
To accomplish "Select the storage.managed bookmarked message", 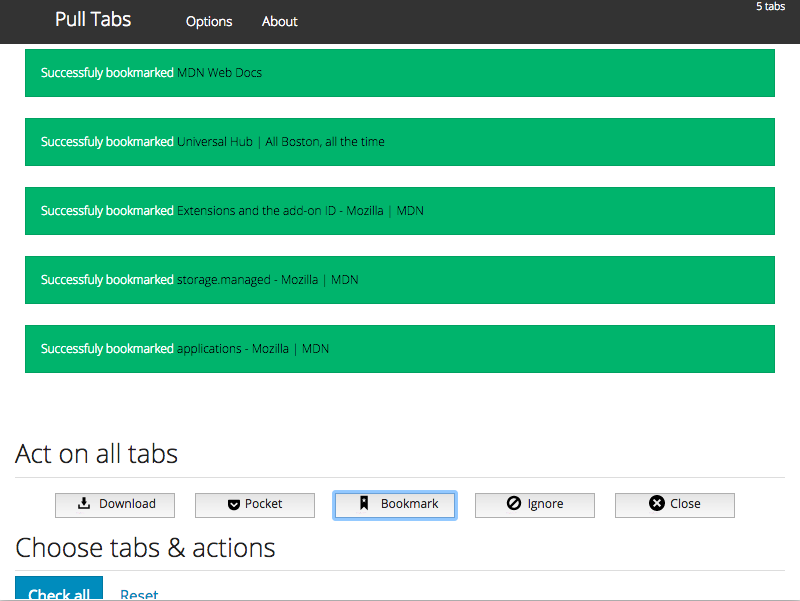I will (x=400, y=280).
